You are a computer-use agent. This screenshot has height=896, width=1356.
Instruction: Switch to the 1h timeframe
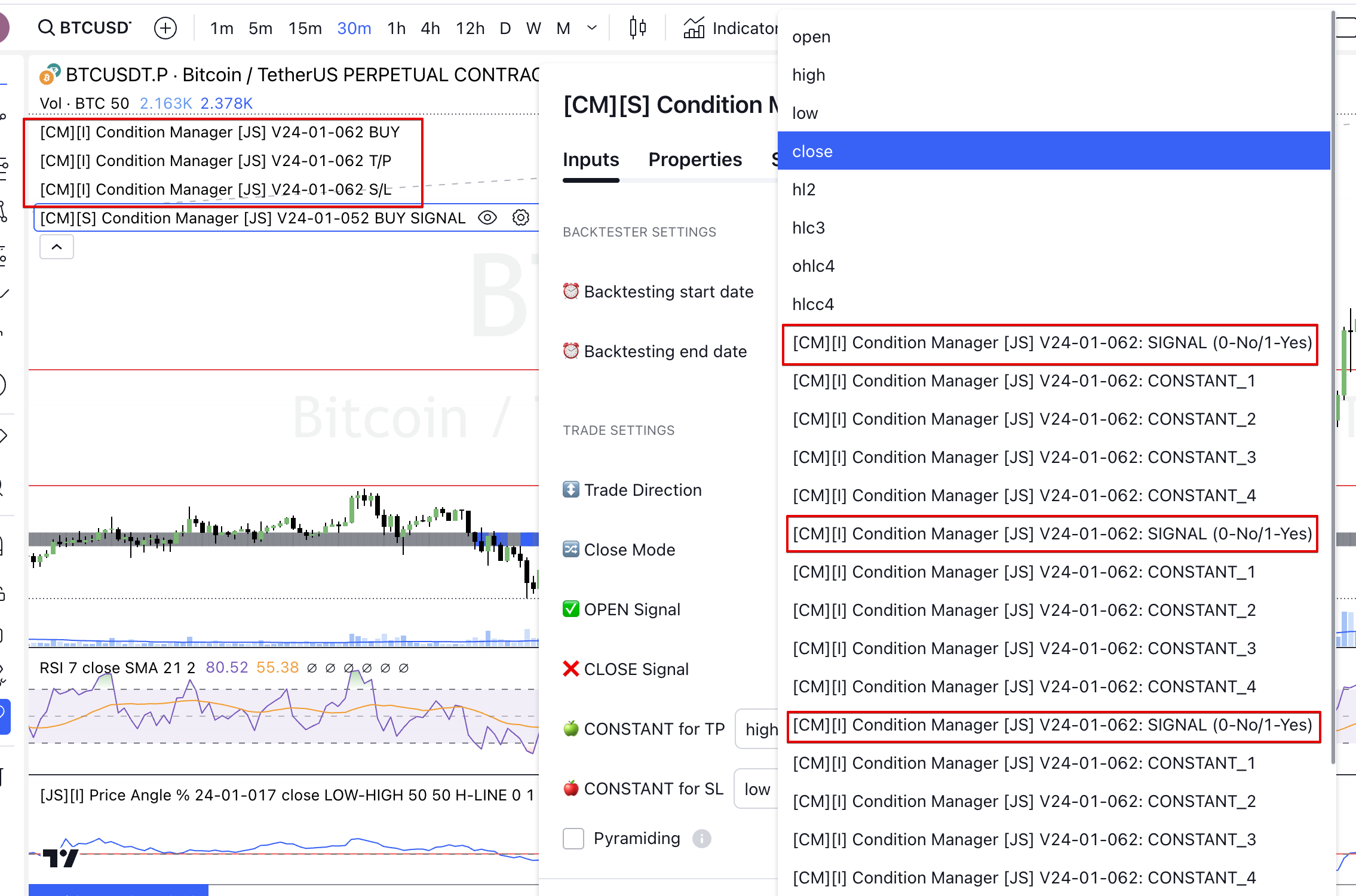(395, 28)
